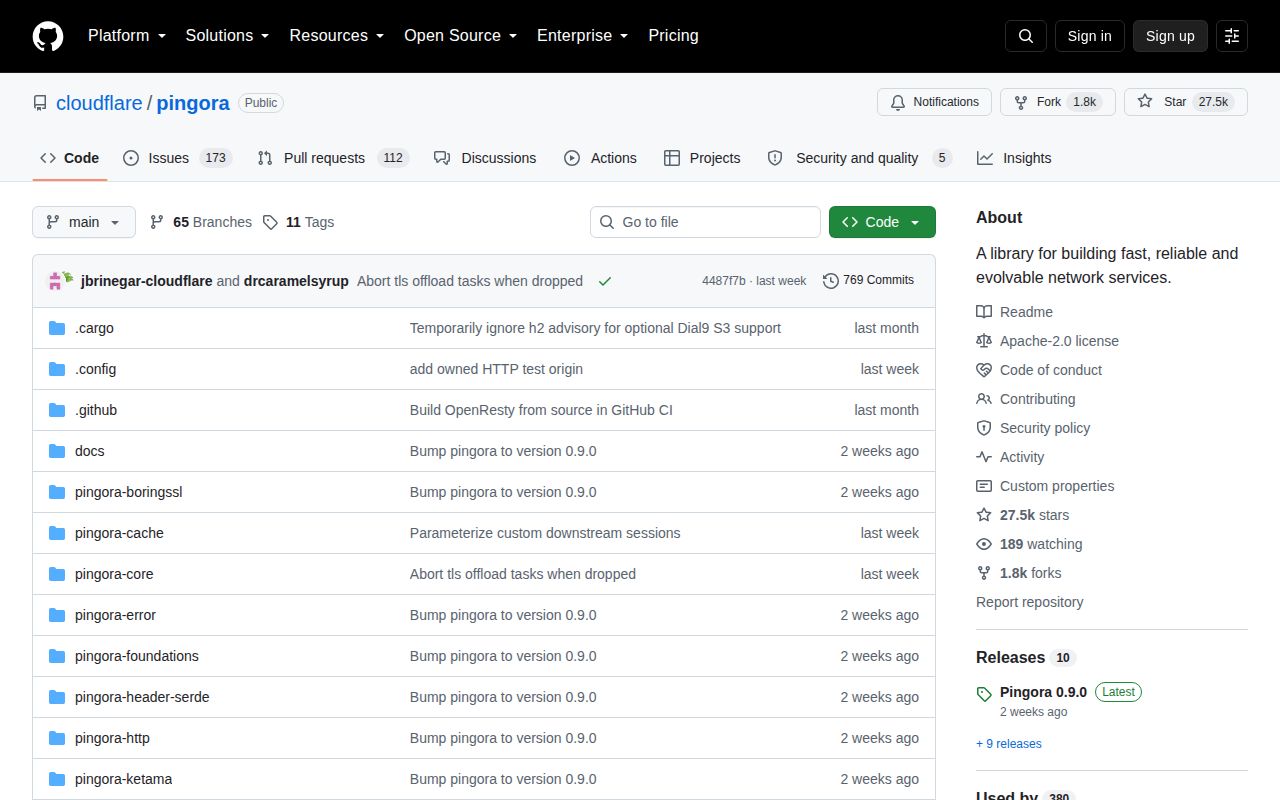Click the .config folder icon

click(57, 369)
